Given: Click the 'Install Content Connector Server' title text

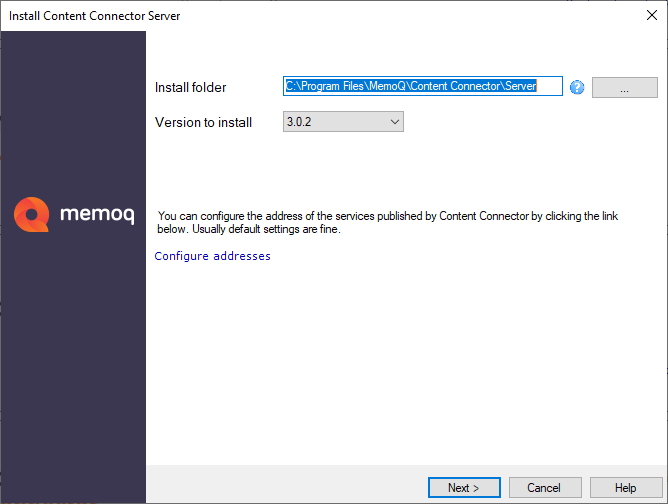Looking at the screenshot, I should (x=94, y=16).
